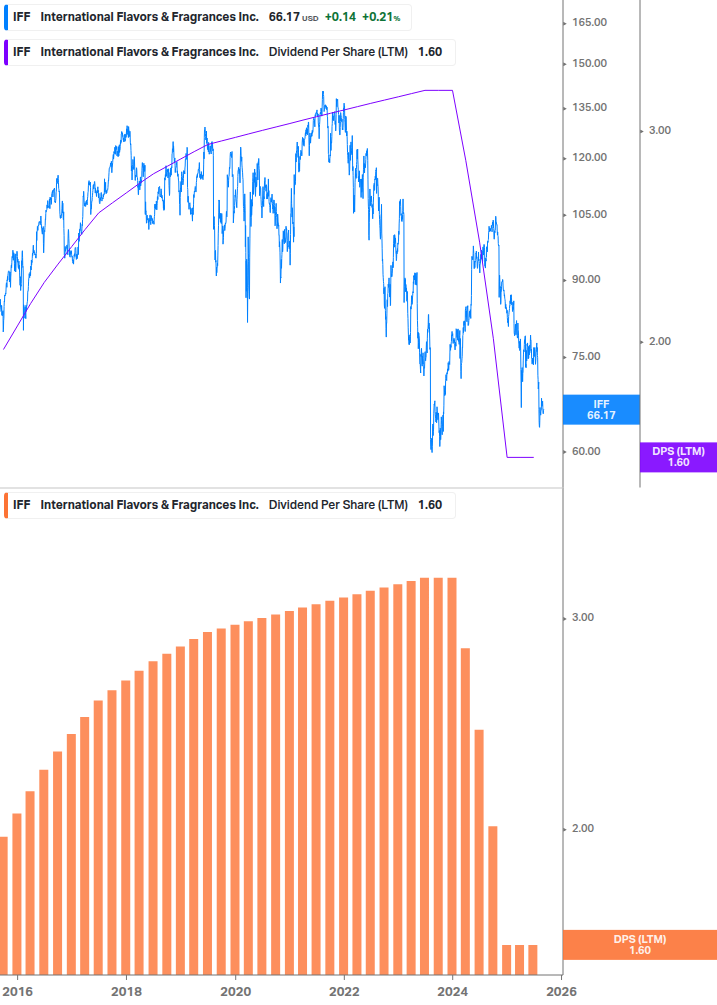Click the +0.14 price change value in the legend
Viewport: 717px width, 1005px height.
(x=340, y=17)
